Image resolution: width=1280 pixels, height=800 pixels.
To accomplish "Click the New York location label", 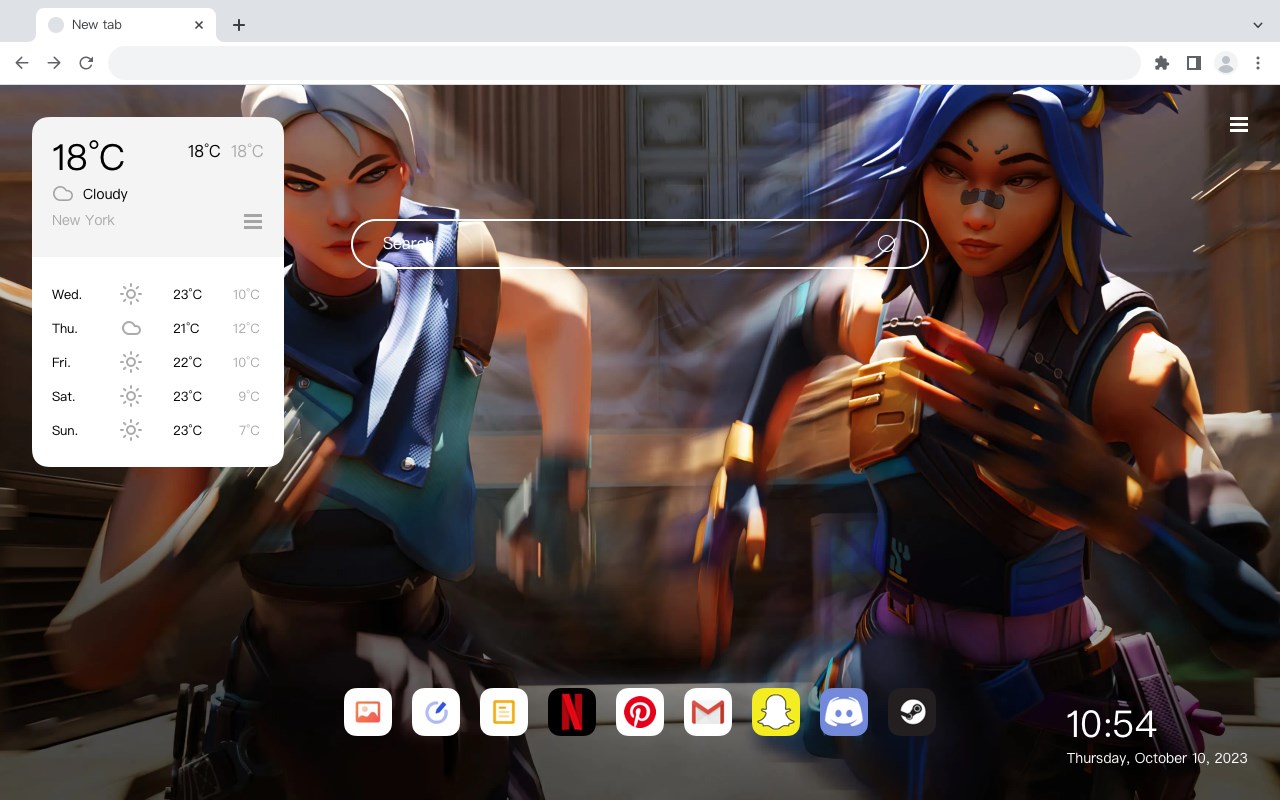I will 83,220.
